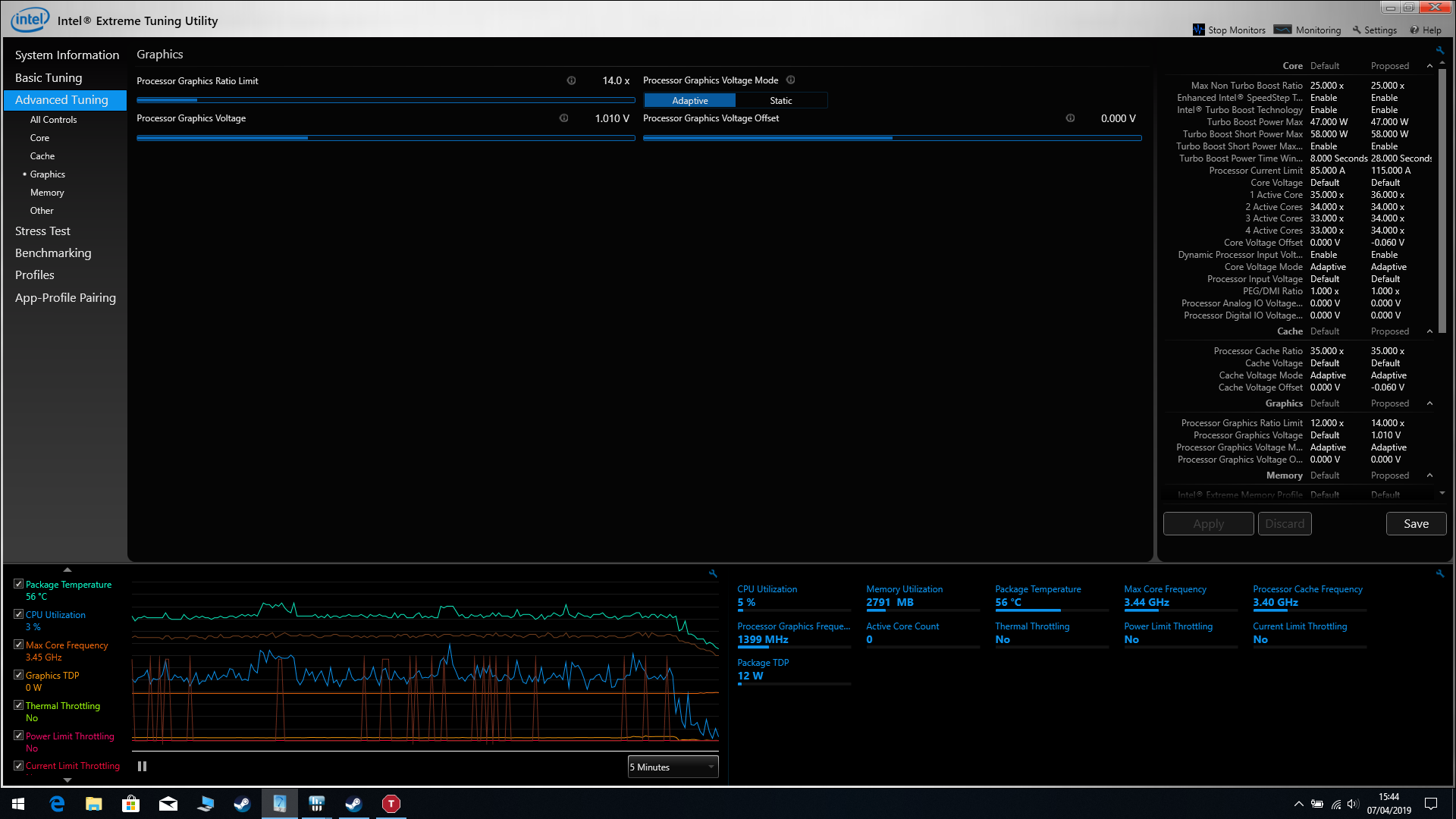Click info icon beside Processor Graphics Voltage Mode
1456x819 pixels.
point(790,80)
